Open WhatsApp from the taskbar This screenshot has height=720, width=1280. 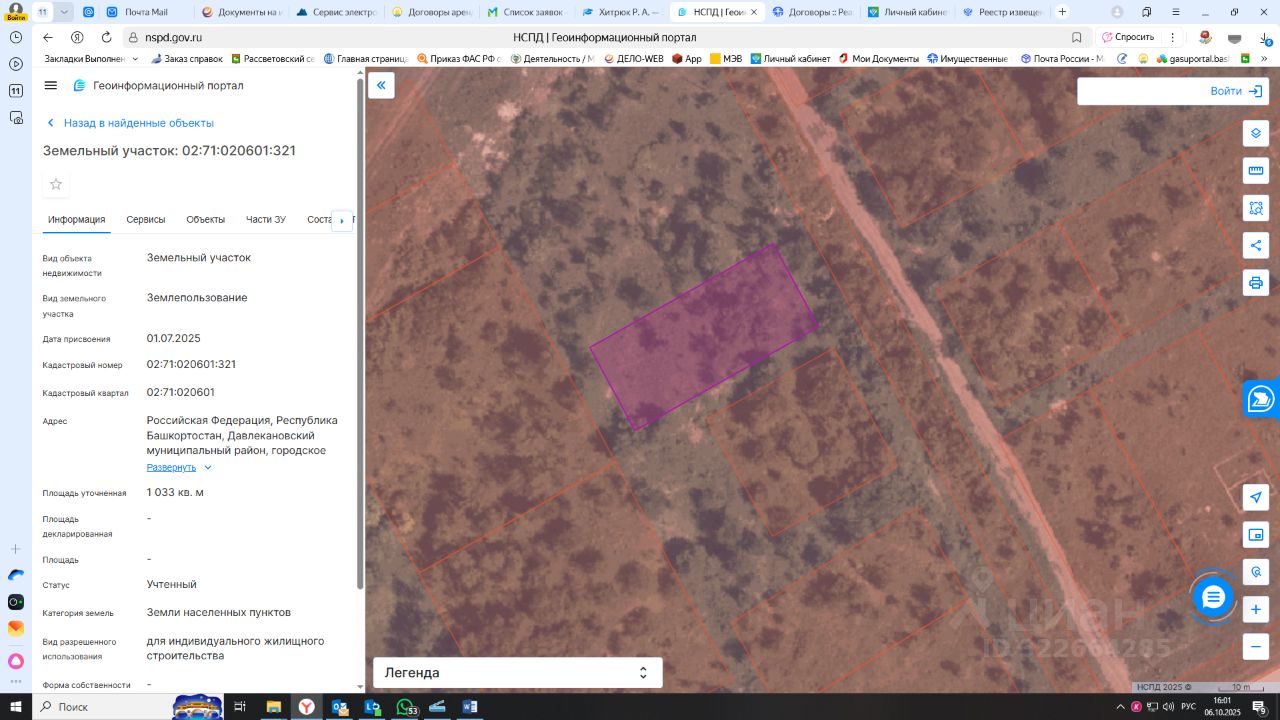(x=405, y=707)
